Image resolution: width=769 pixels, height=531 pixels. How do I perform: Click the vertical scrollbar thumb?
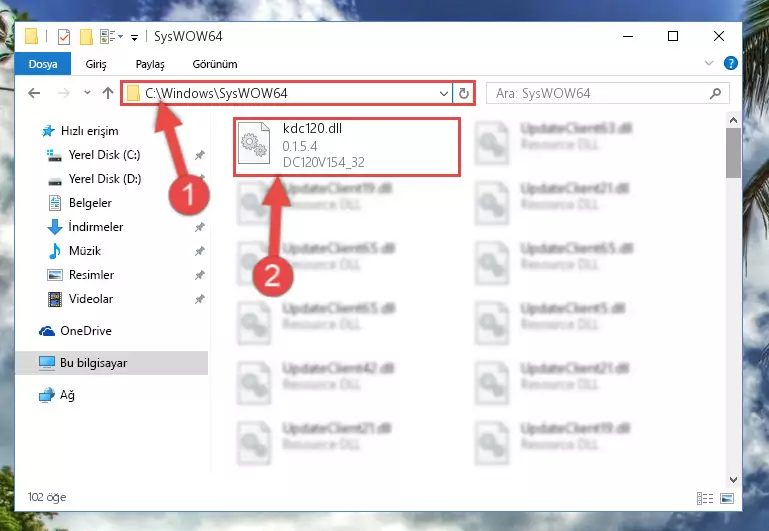[x=733, y=153]
